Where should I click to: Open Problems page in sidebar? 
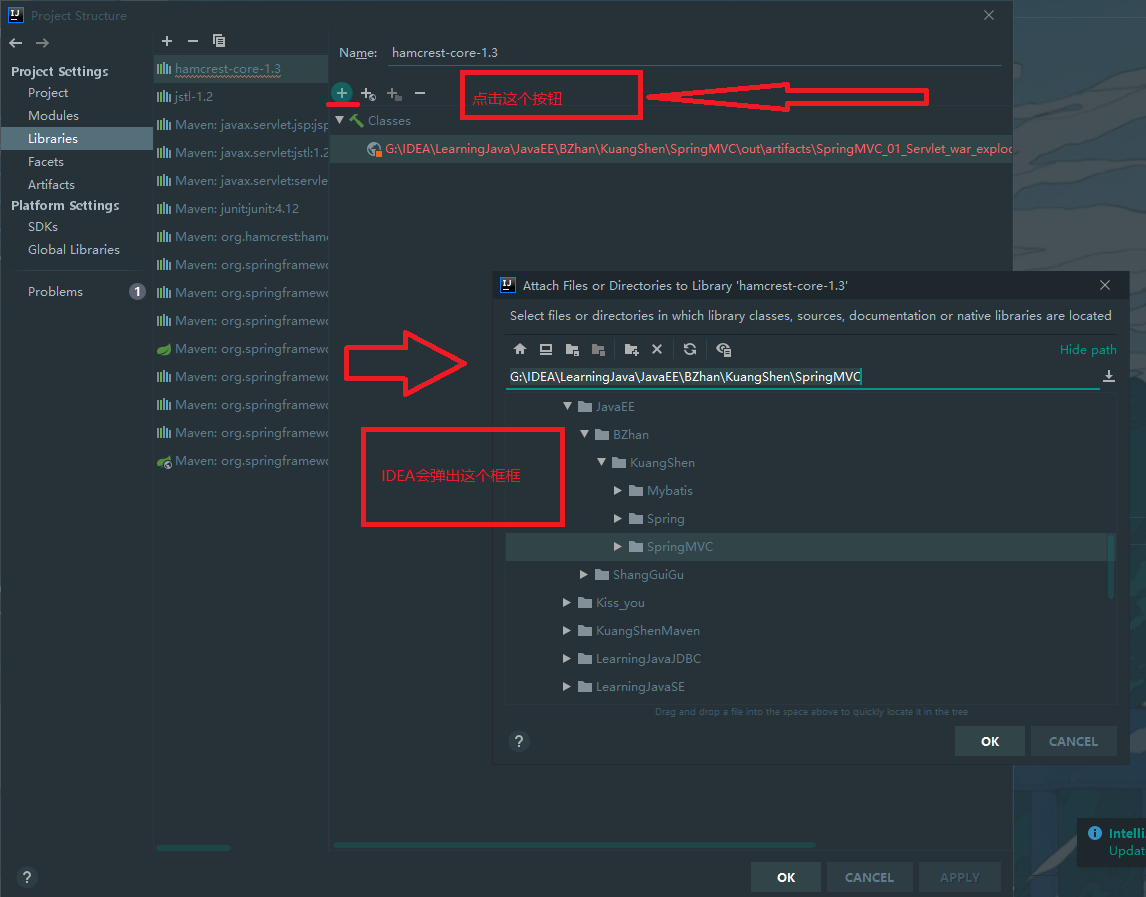point(56,292)
